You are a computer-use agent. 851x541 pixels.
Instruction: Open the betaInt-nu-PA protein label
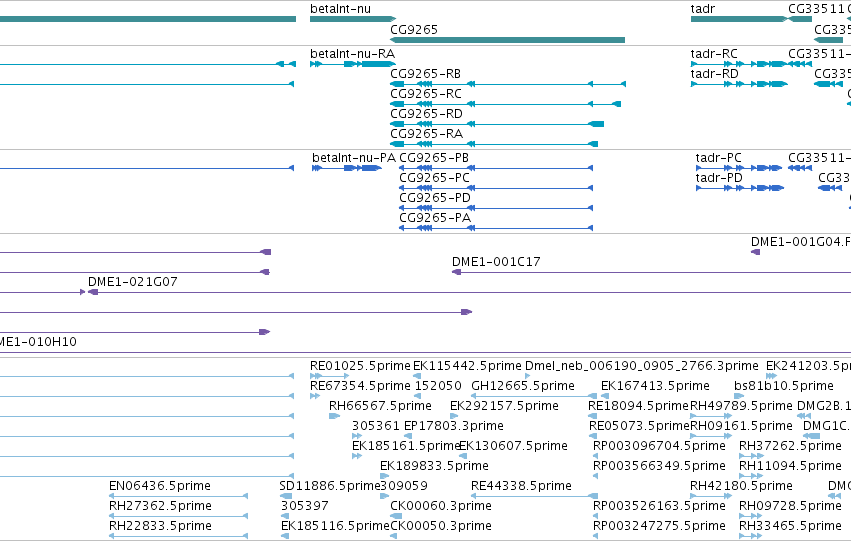354,158
